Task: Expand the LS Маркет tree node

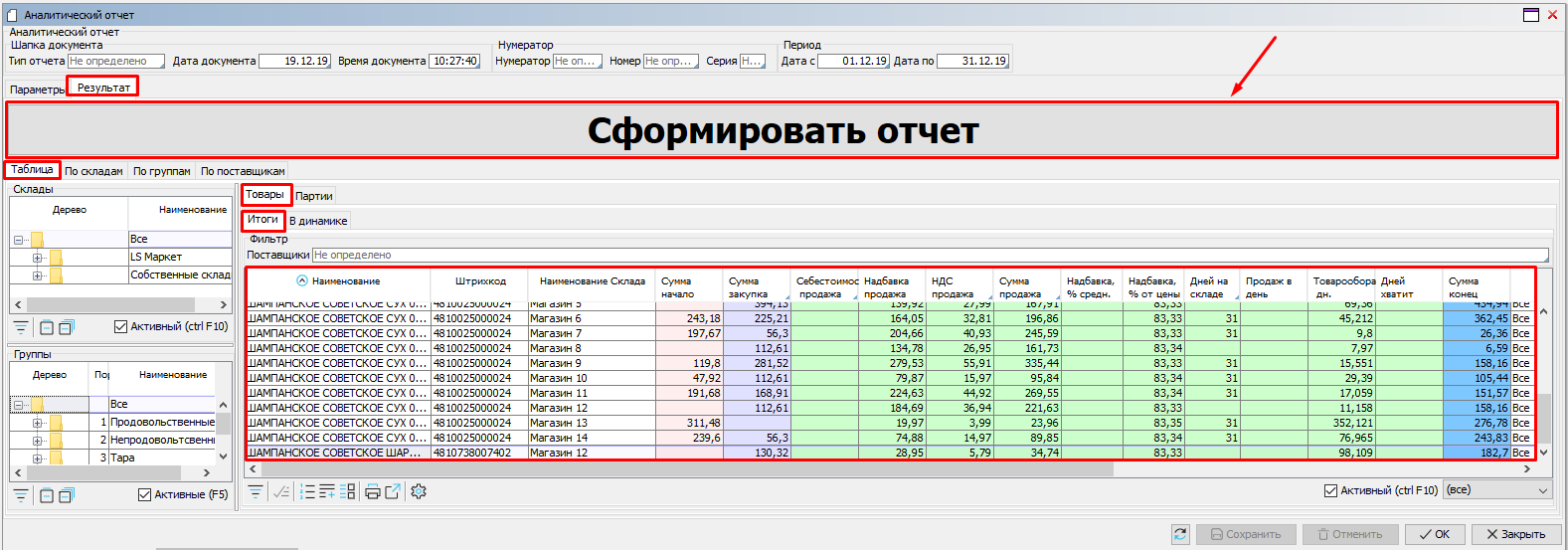Action: (38, 258)
